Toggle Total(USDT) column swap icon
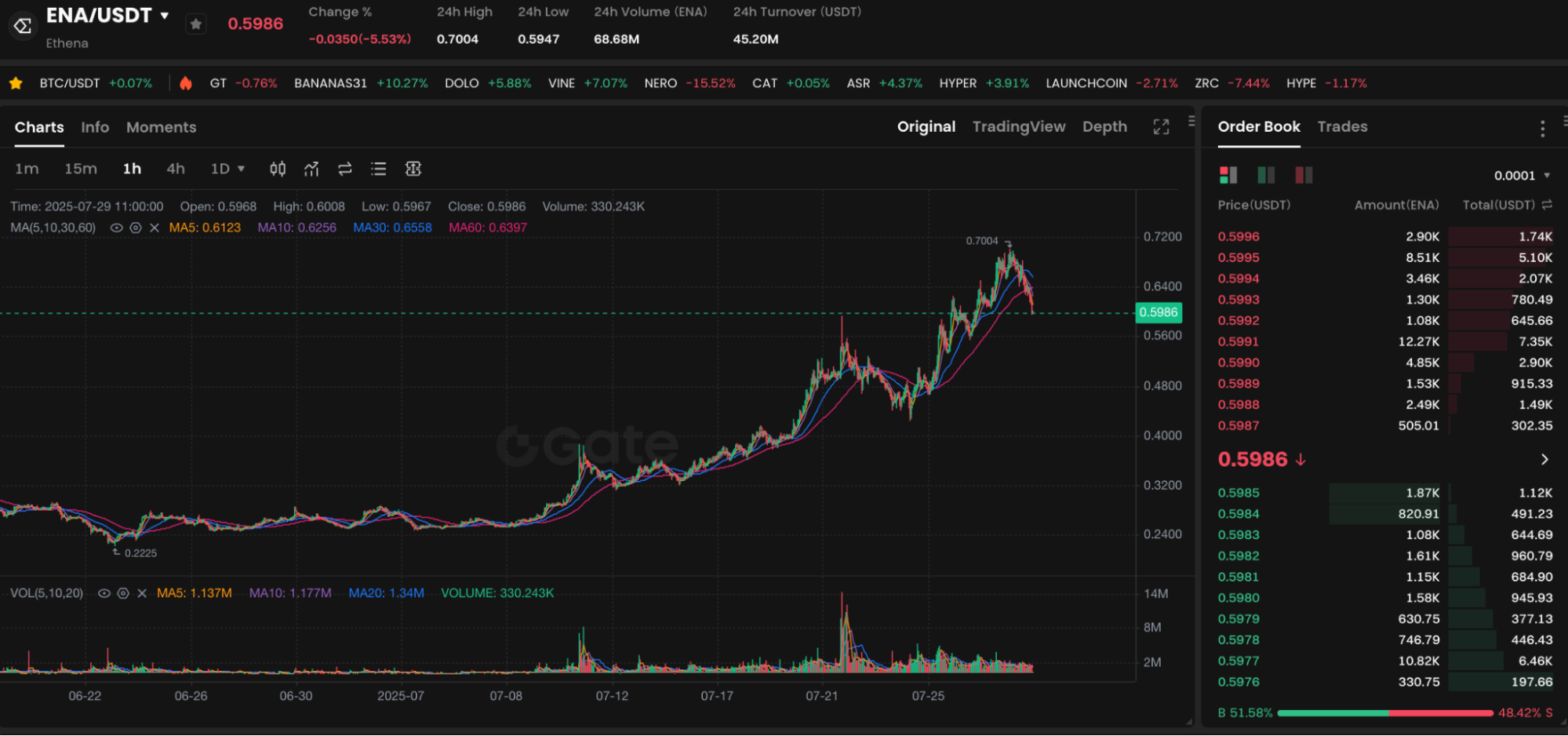The image size is (1568, 736). click(x=1547, y=205)
